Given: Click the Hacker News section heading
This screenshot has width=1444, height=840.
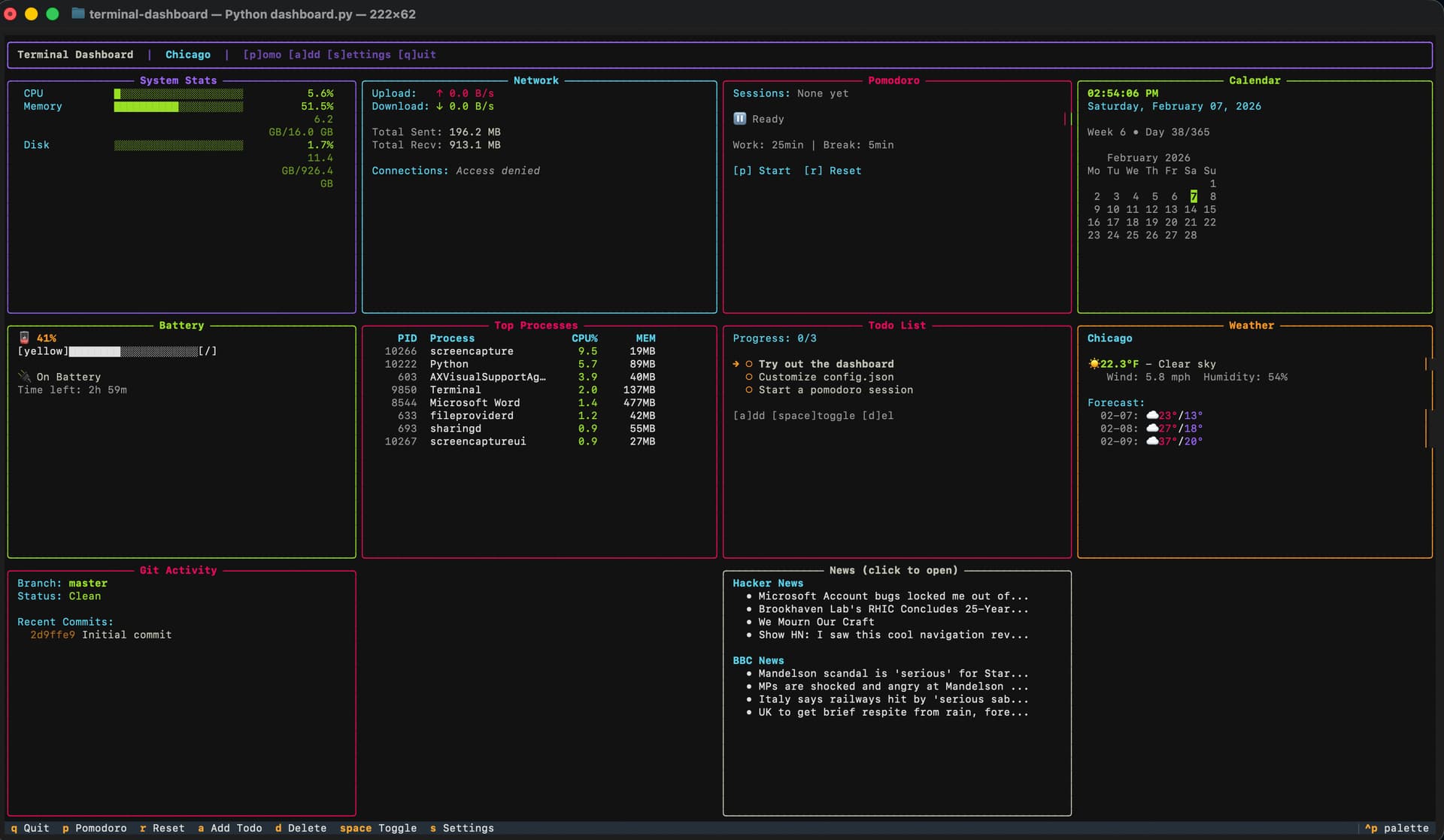Looking at the screenshot, I should click(768, 583).
